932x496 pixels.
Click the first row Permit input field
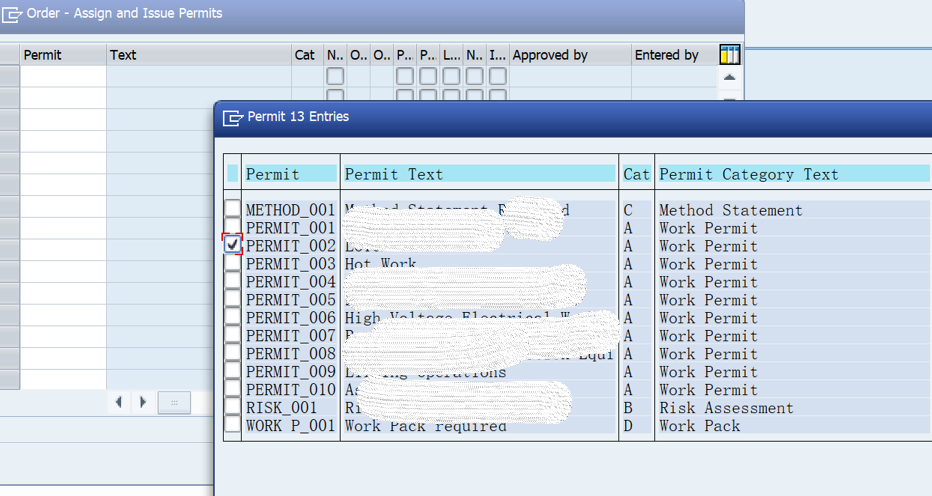click(x=64, y=76)
